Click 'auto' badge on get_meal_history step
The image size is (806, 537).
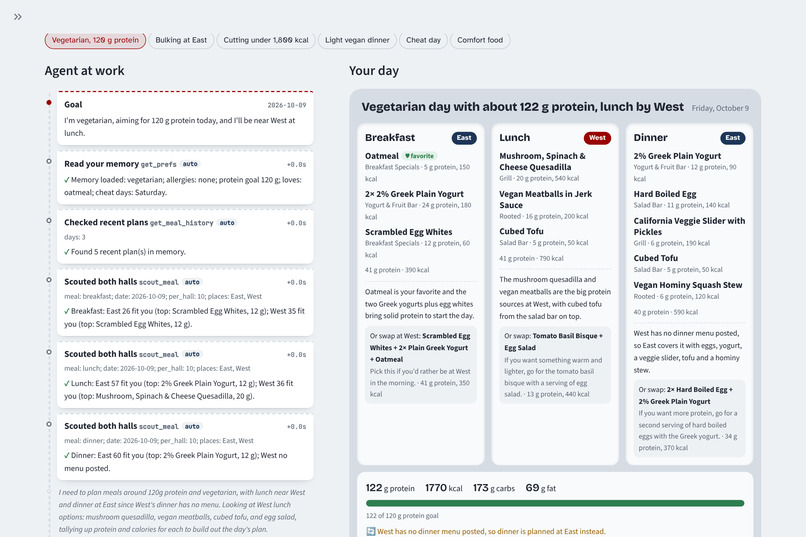point(227,223)
